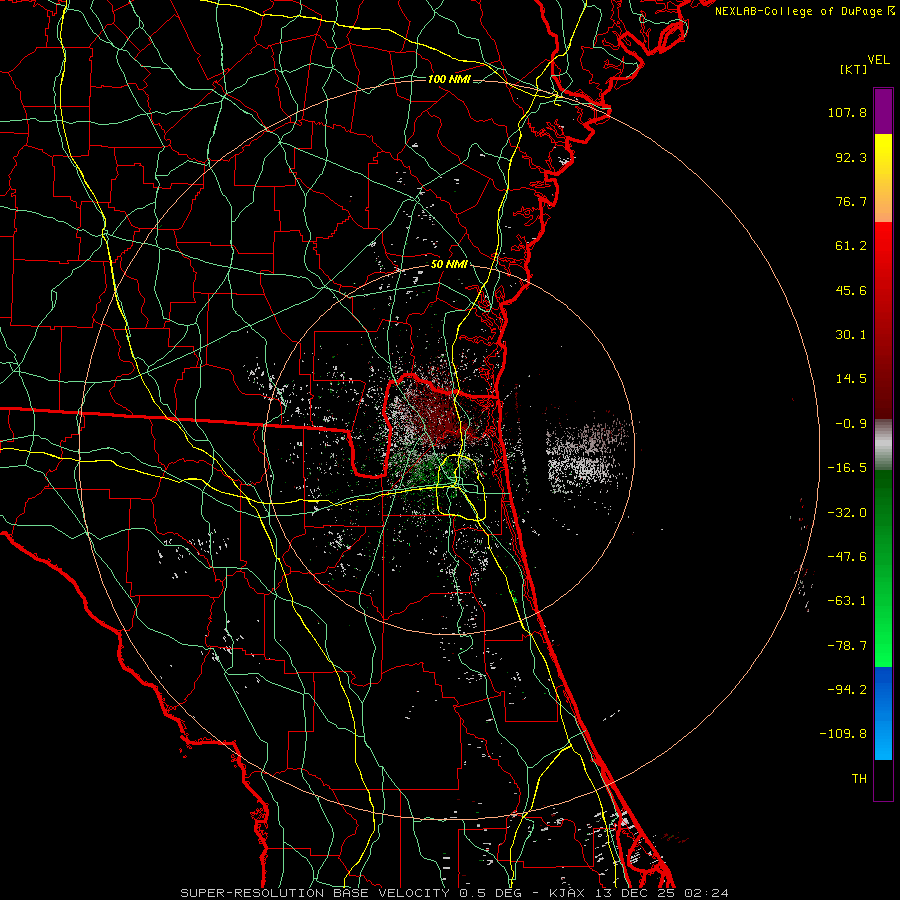
Task: Pick the purple segment atop the velocity scale
Action: (x=883, y=111)
